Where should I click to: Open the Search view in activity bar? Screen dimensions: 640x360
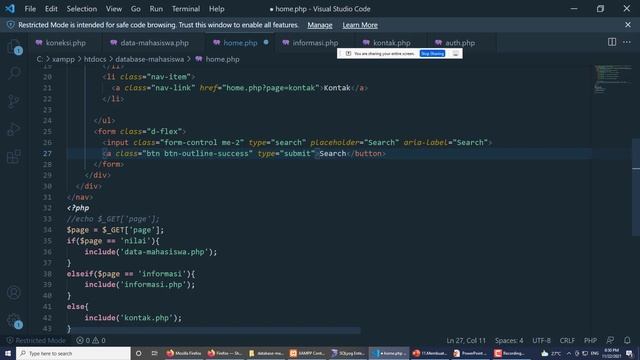point(14,73)
